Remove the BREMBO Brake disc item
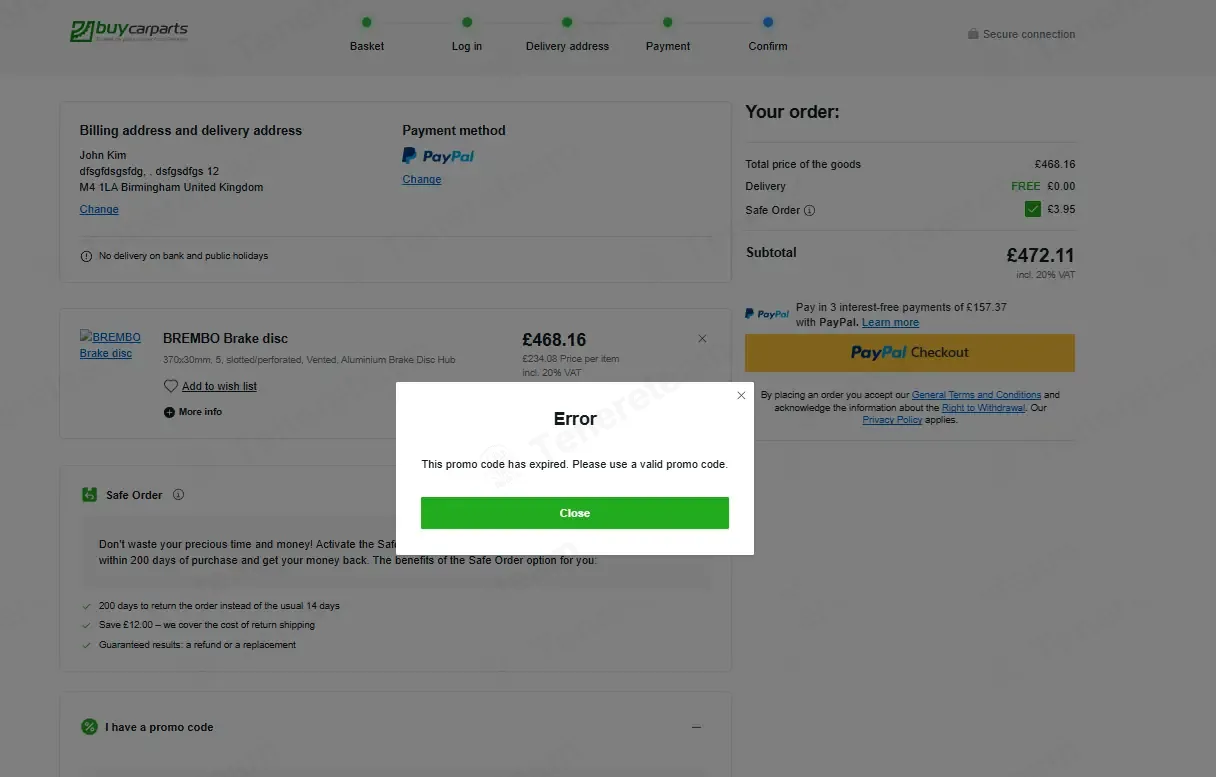The image size is (1216, 777). tap(702, 339)
